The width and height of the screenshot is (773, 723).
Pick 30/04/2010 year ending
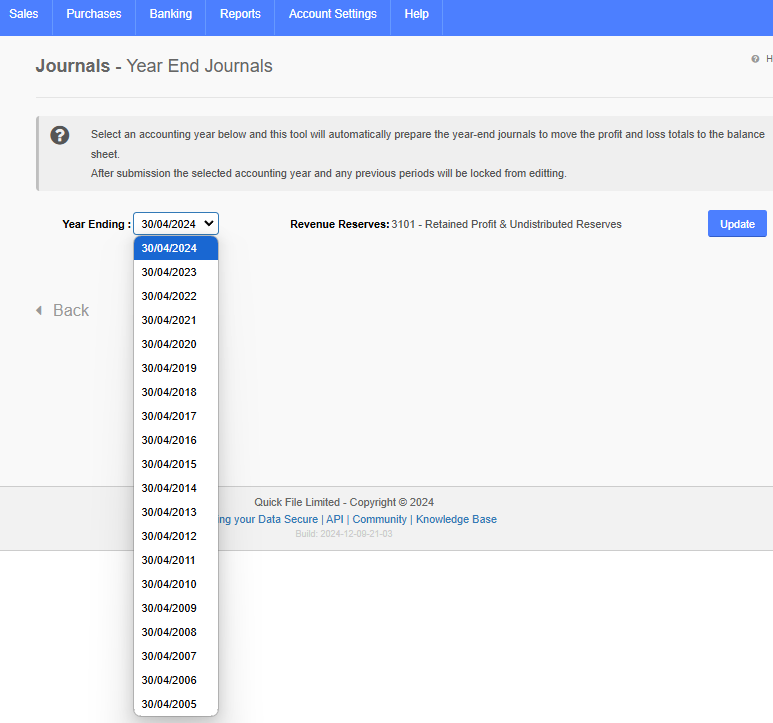[x=176, y=584]
